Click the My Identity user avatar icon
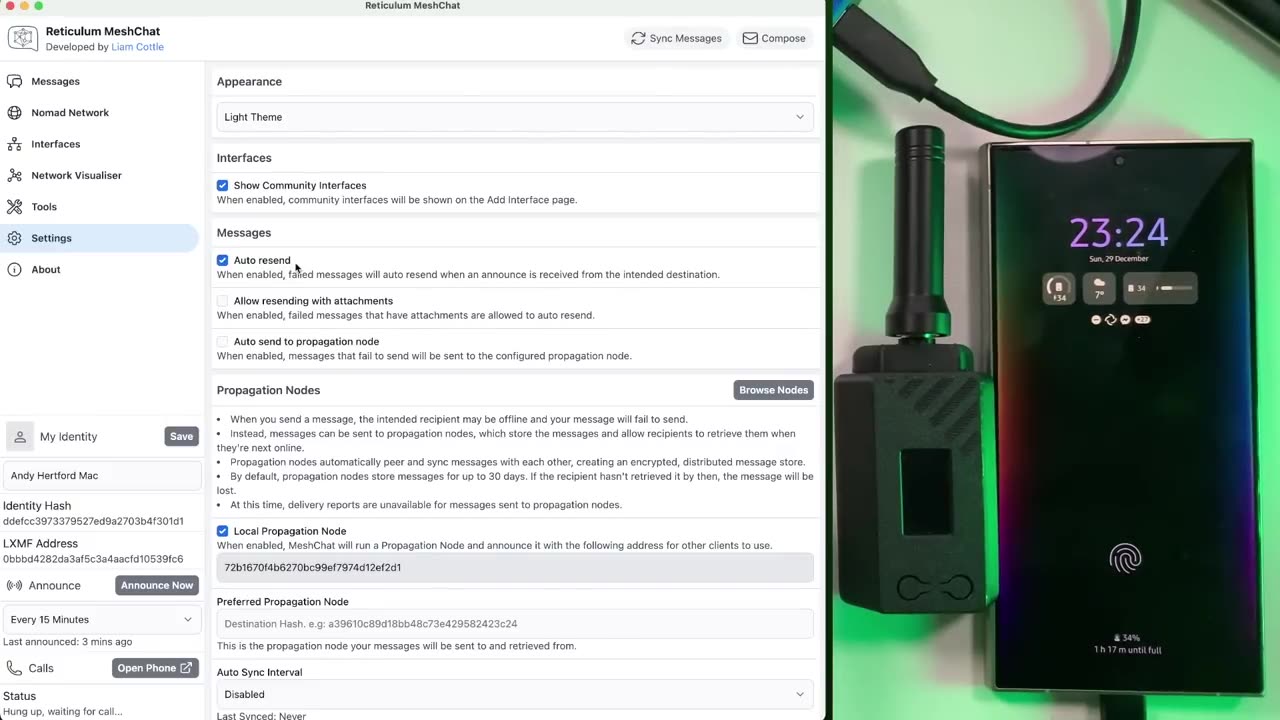This screenshot has width=1280, height=720. (x=20, y=437)
